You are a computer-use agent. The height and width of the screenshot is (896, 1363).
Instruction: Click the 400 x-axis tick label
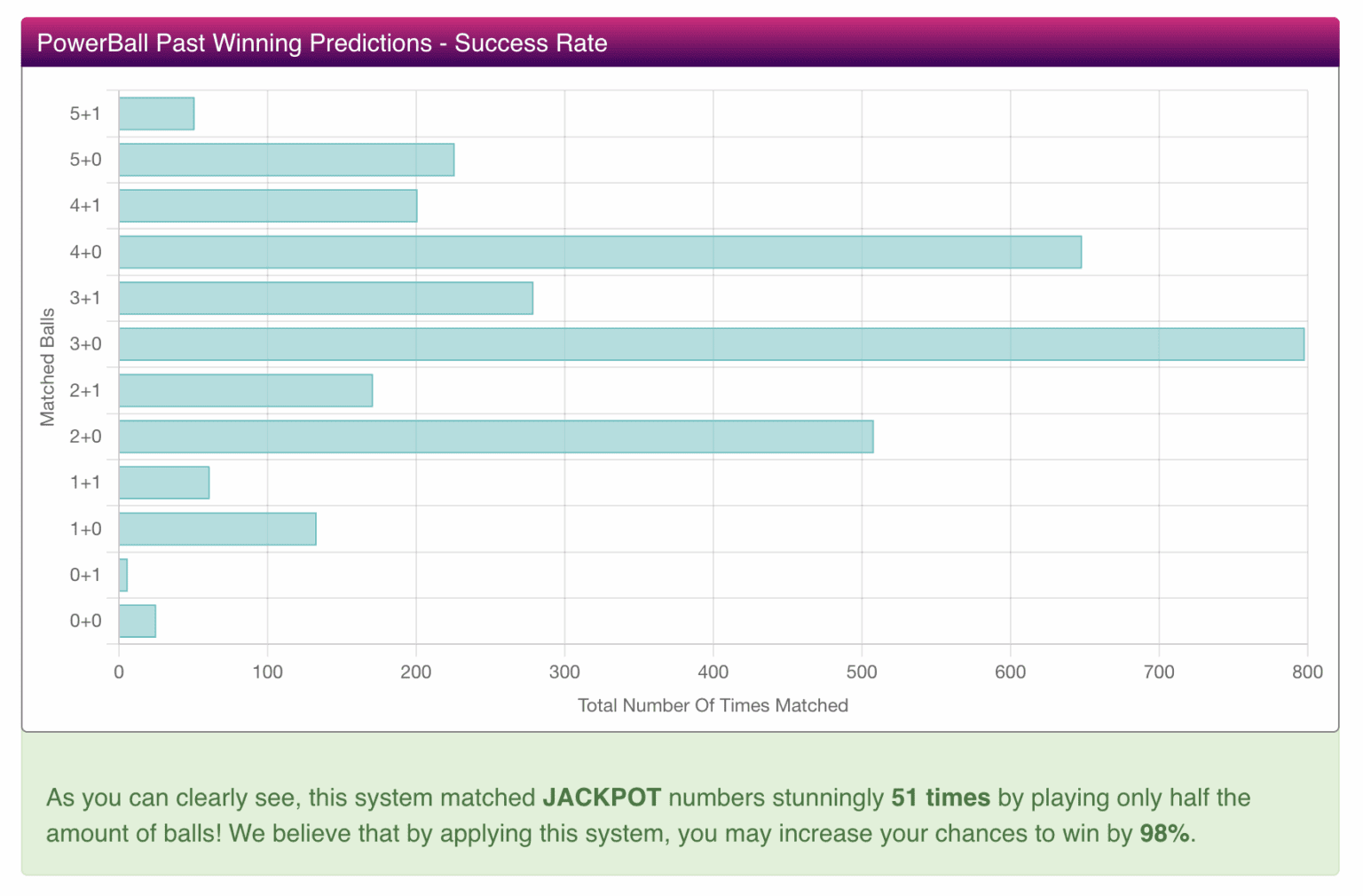pyautogui.click(x=713, y=672)
